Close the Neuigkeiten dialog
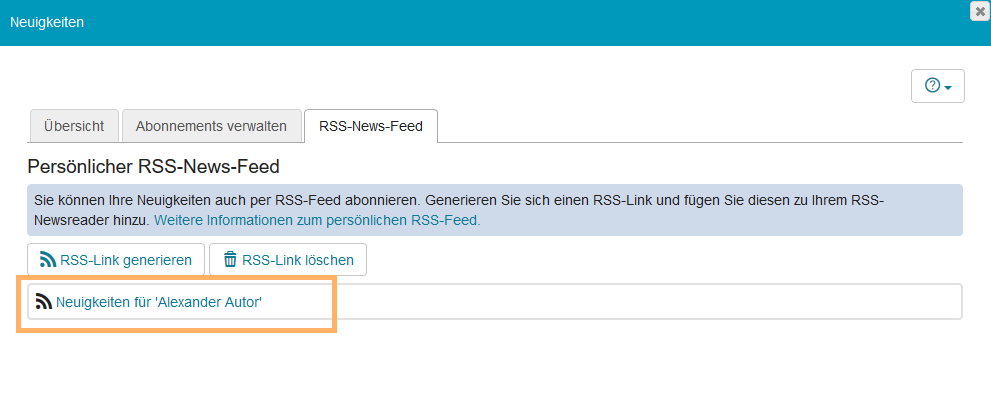This screenshot has height=394, width=991. 980,11
